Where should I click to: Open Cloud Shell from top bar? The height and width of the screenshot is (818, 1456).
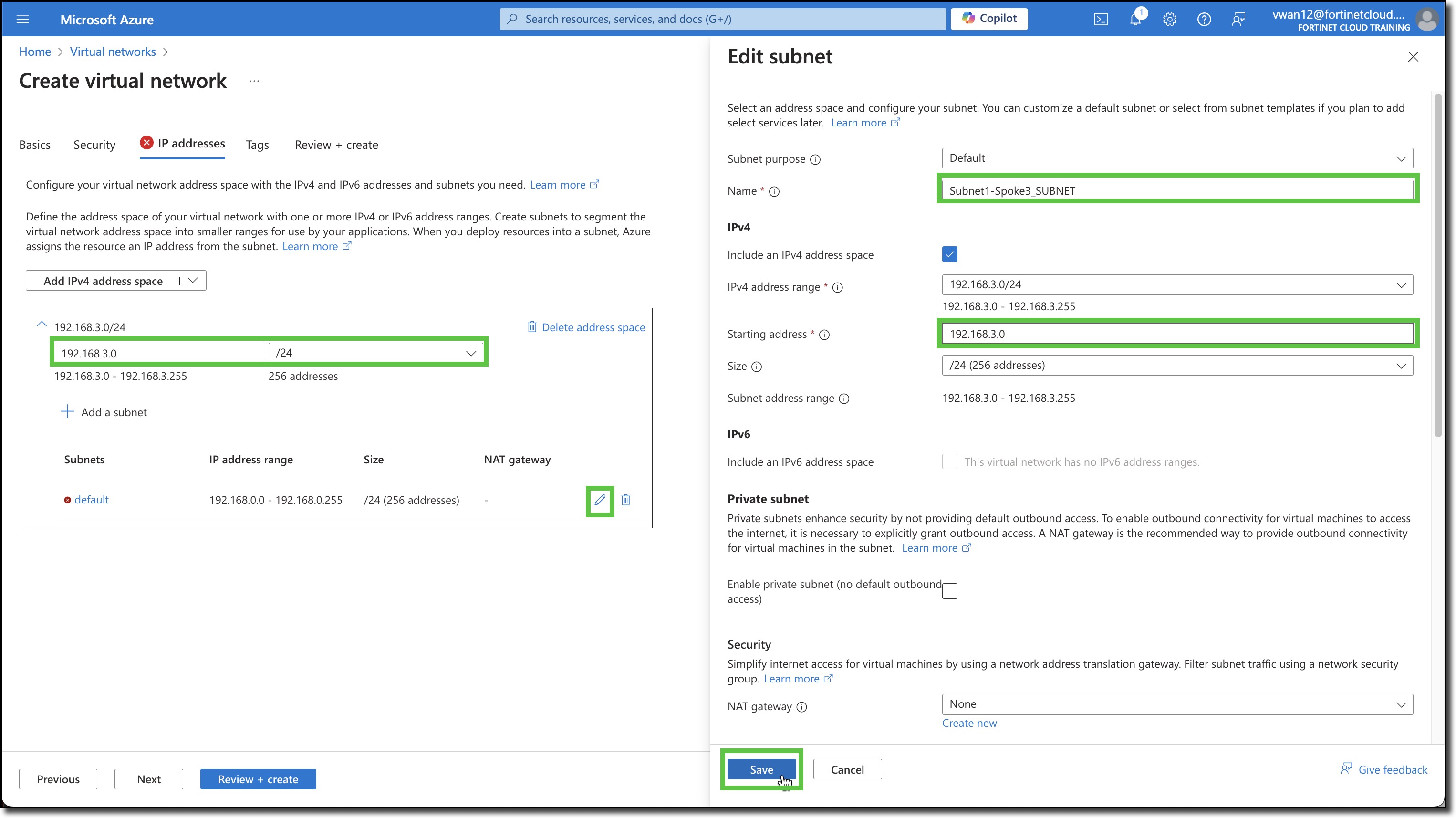click(x=1101, y=19)
